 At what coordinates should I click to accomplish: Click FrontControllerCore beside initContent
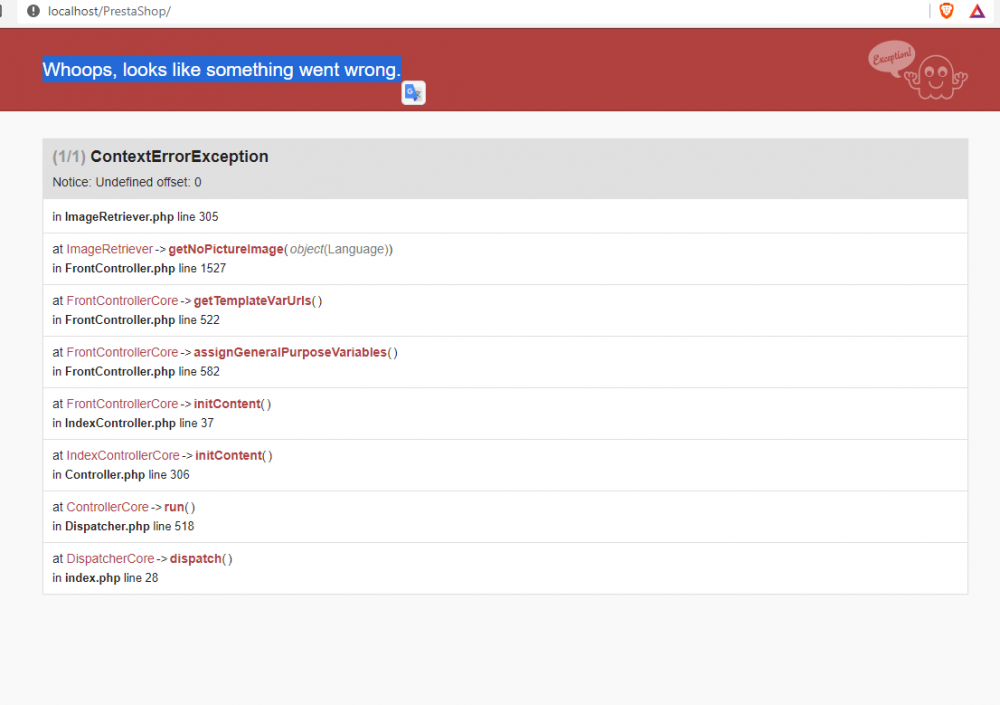(122, 404)
